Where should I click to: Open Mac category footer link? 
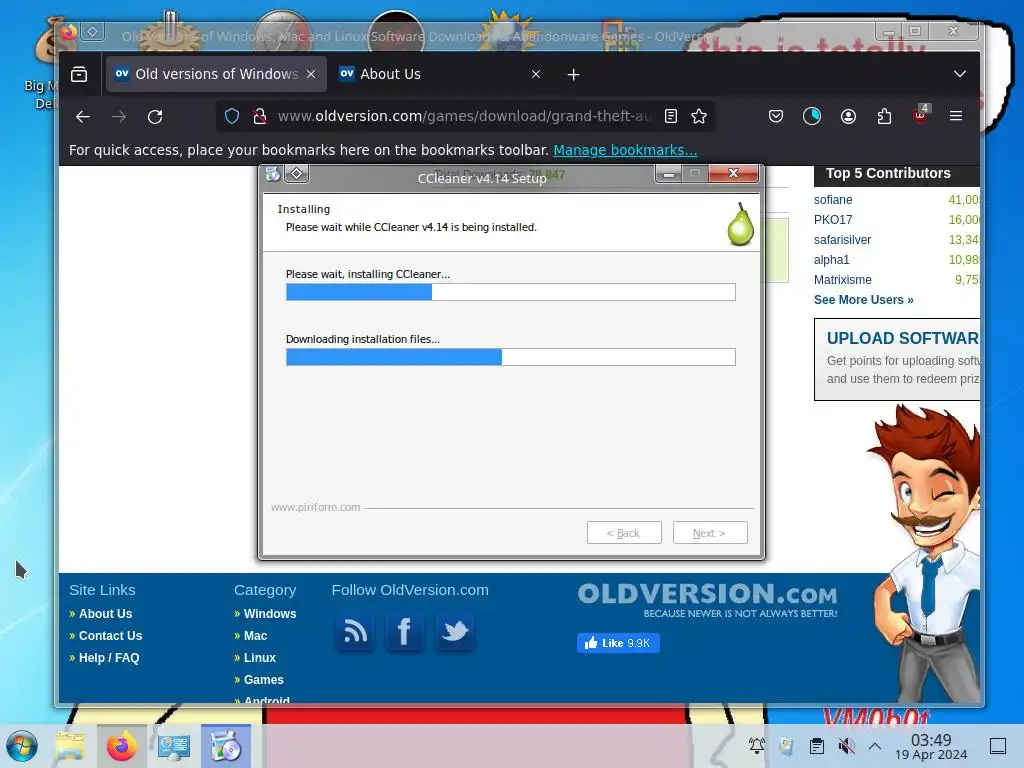point(255,636)
